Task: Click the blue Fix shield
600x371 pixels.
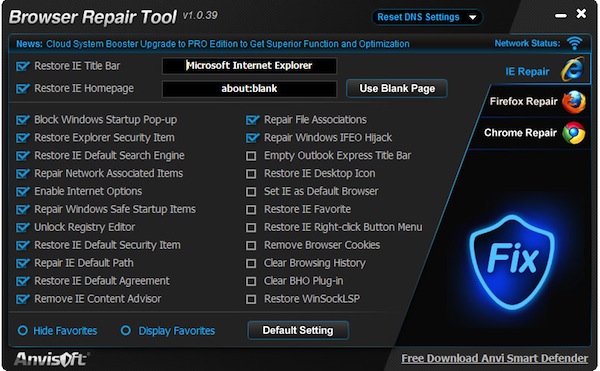Action: pos(512,262)
